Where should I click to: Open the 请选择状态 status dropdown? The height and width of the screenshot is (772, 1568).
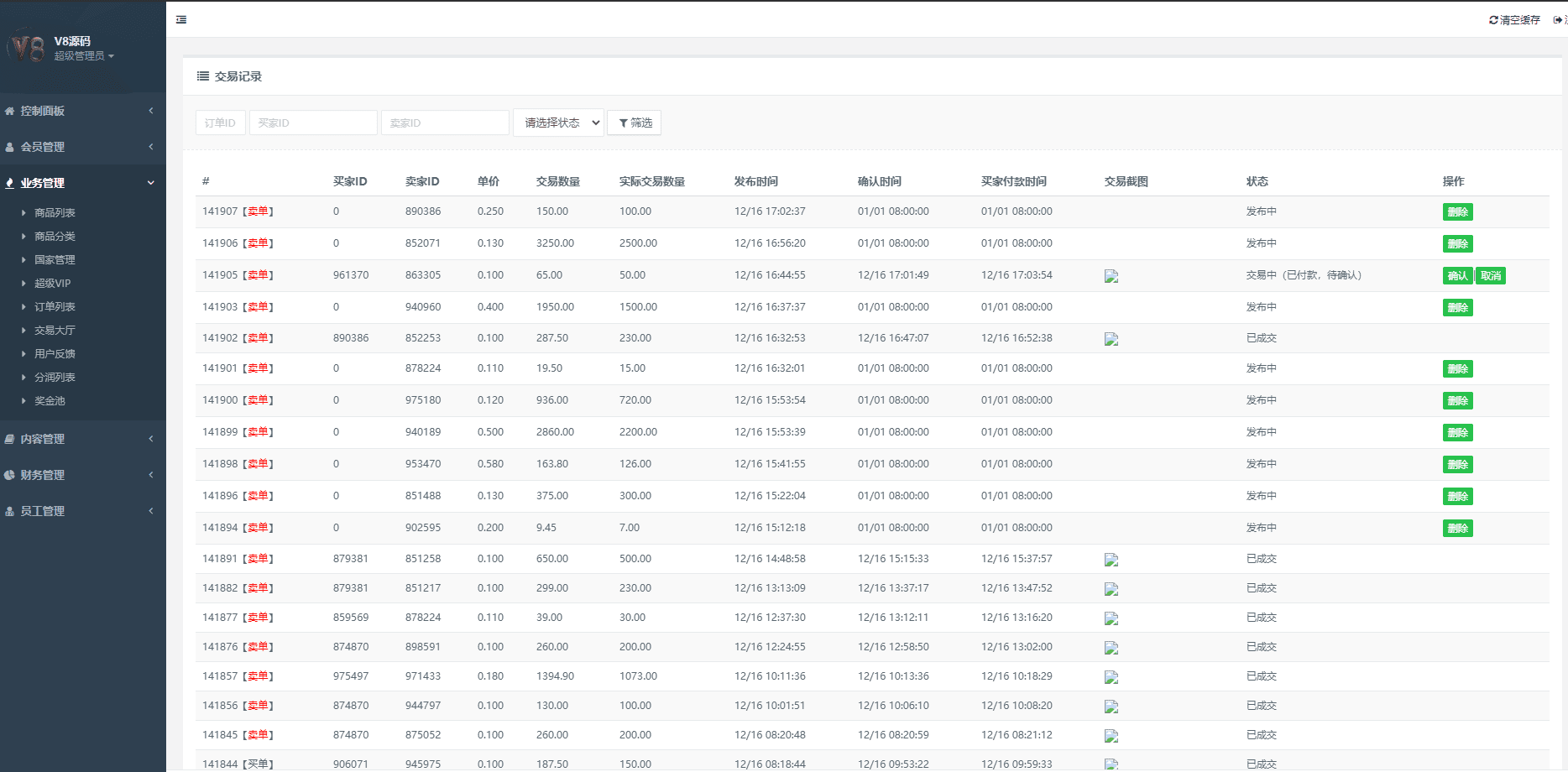click(558, 123)
